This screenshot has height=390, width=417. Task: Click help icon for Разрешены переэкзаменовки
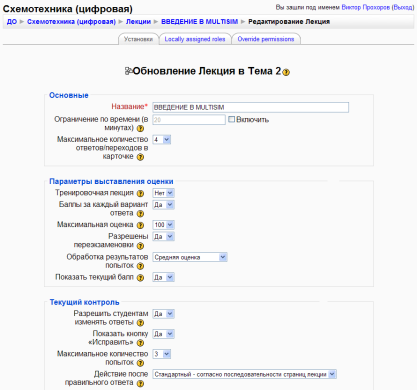click(x=141, y=246)
